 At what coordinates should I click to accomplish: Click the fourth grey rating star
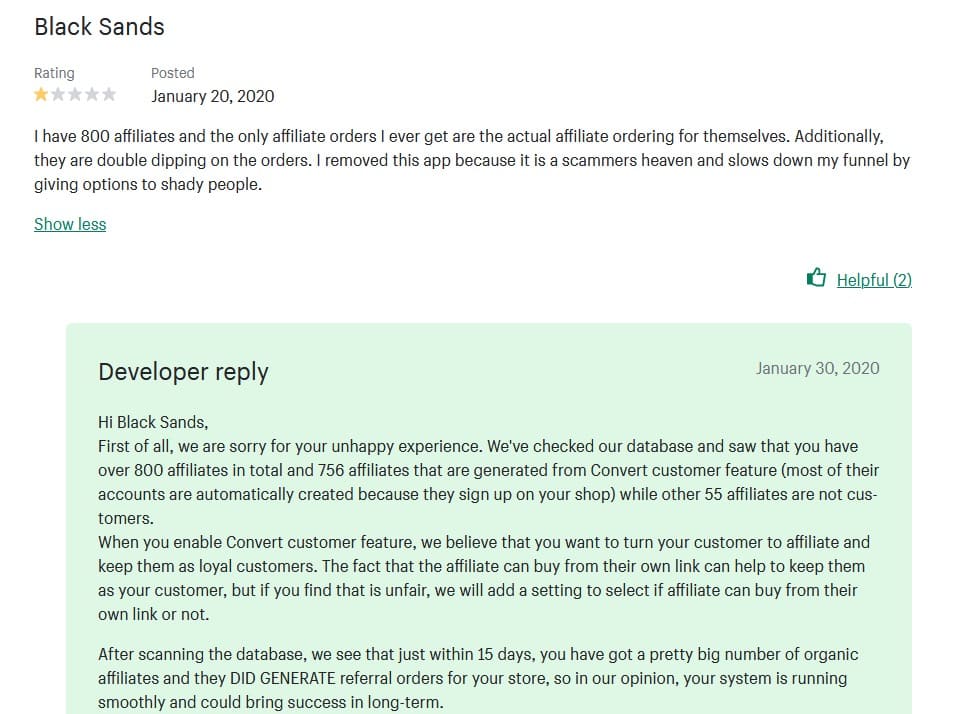click(x=91, y=95)
